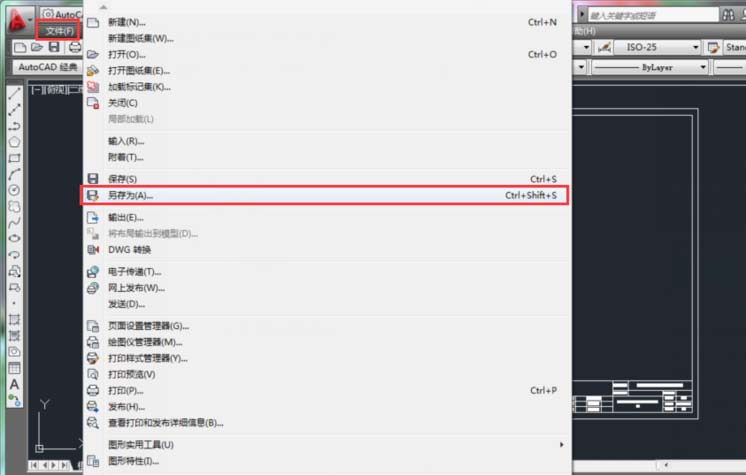Open the 文件(F) menu
This screenshot has height=475, width=746.
click(58, 31)
